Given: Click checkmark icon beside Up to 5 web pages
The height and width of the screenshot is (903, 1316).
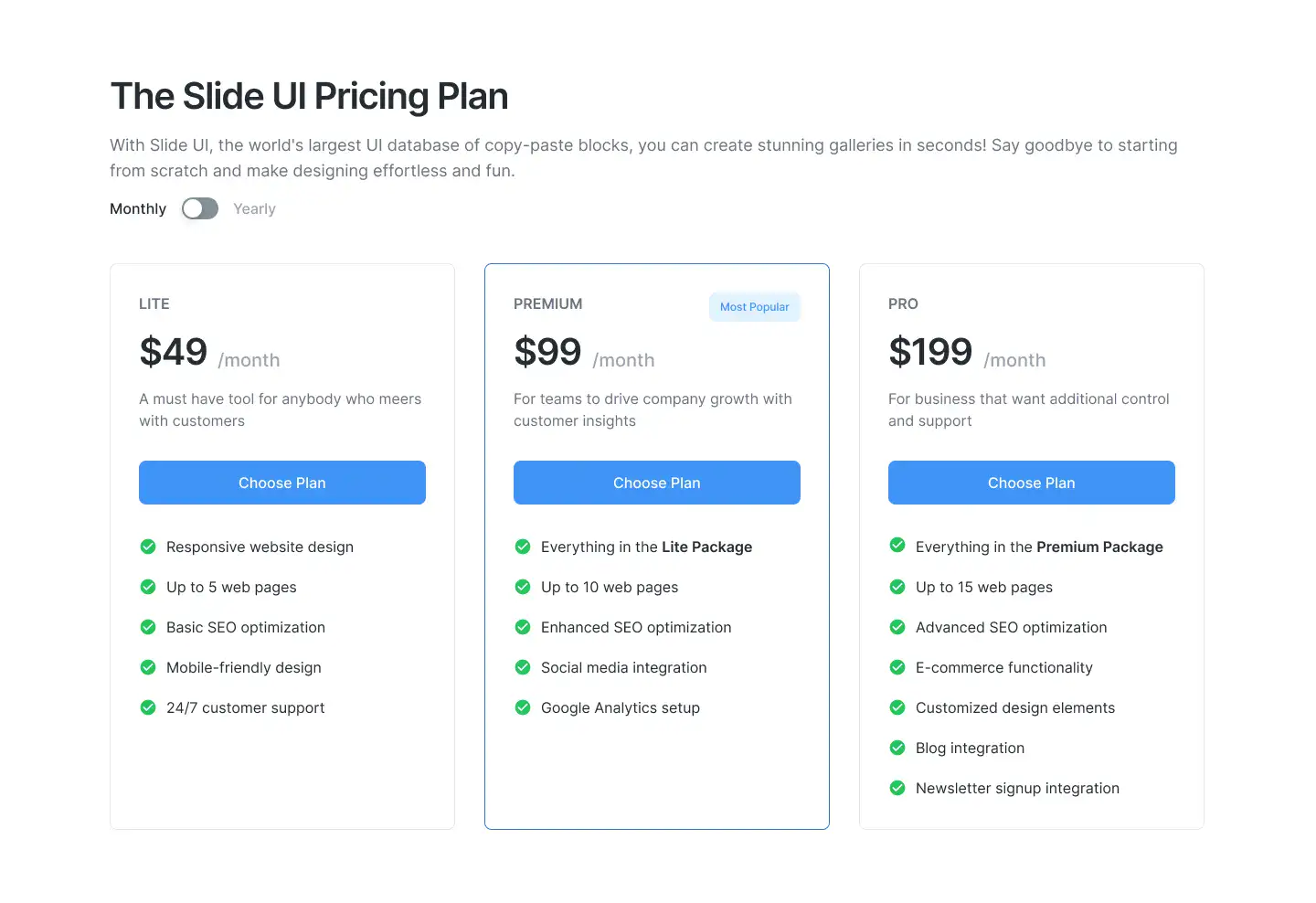Looking at the screenshot, I should pos(148,587).
